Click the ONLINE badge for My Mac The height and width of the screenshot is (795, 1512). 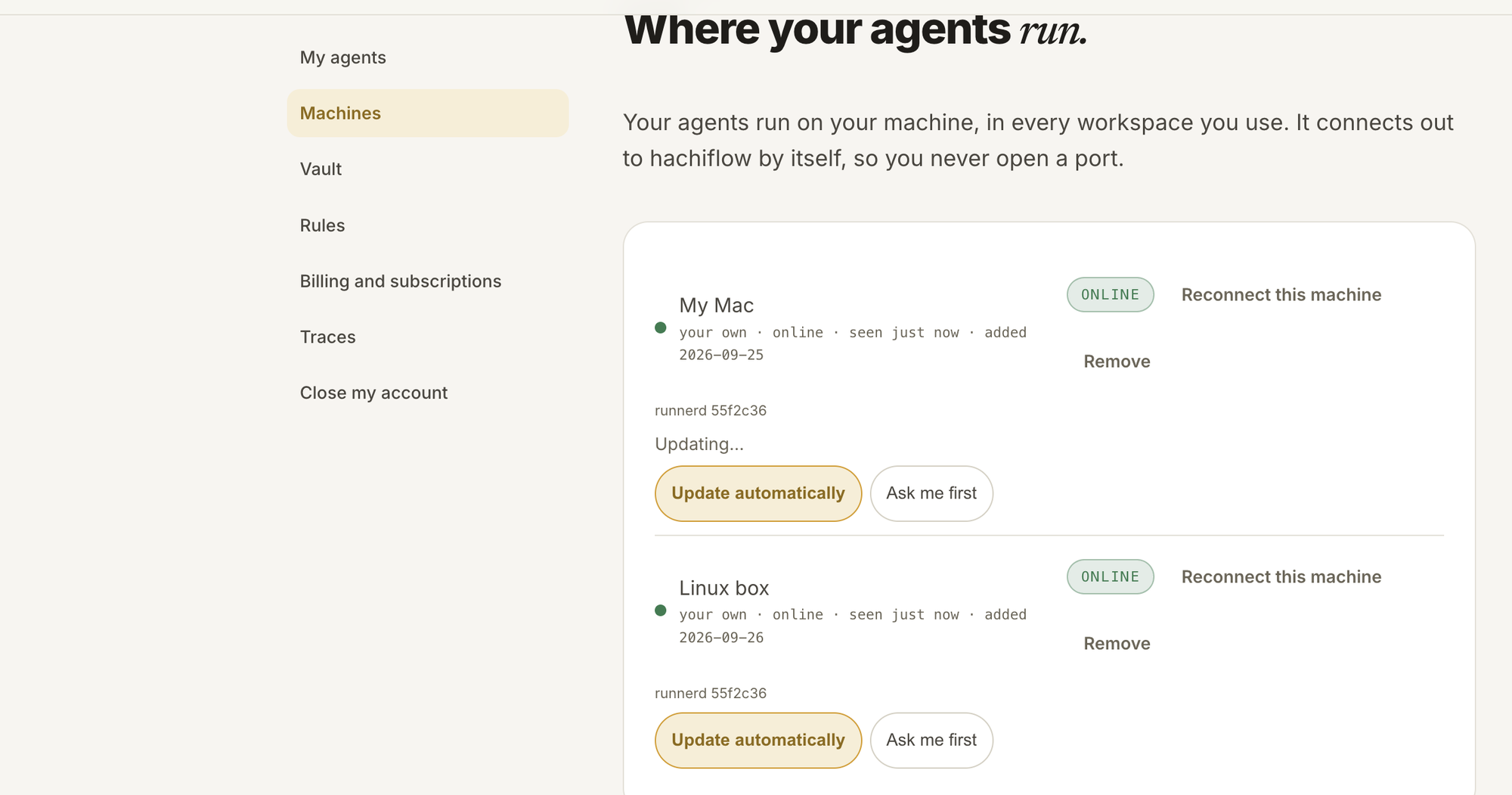pos(1110,295)
